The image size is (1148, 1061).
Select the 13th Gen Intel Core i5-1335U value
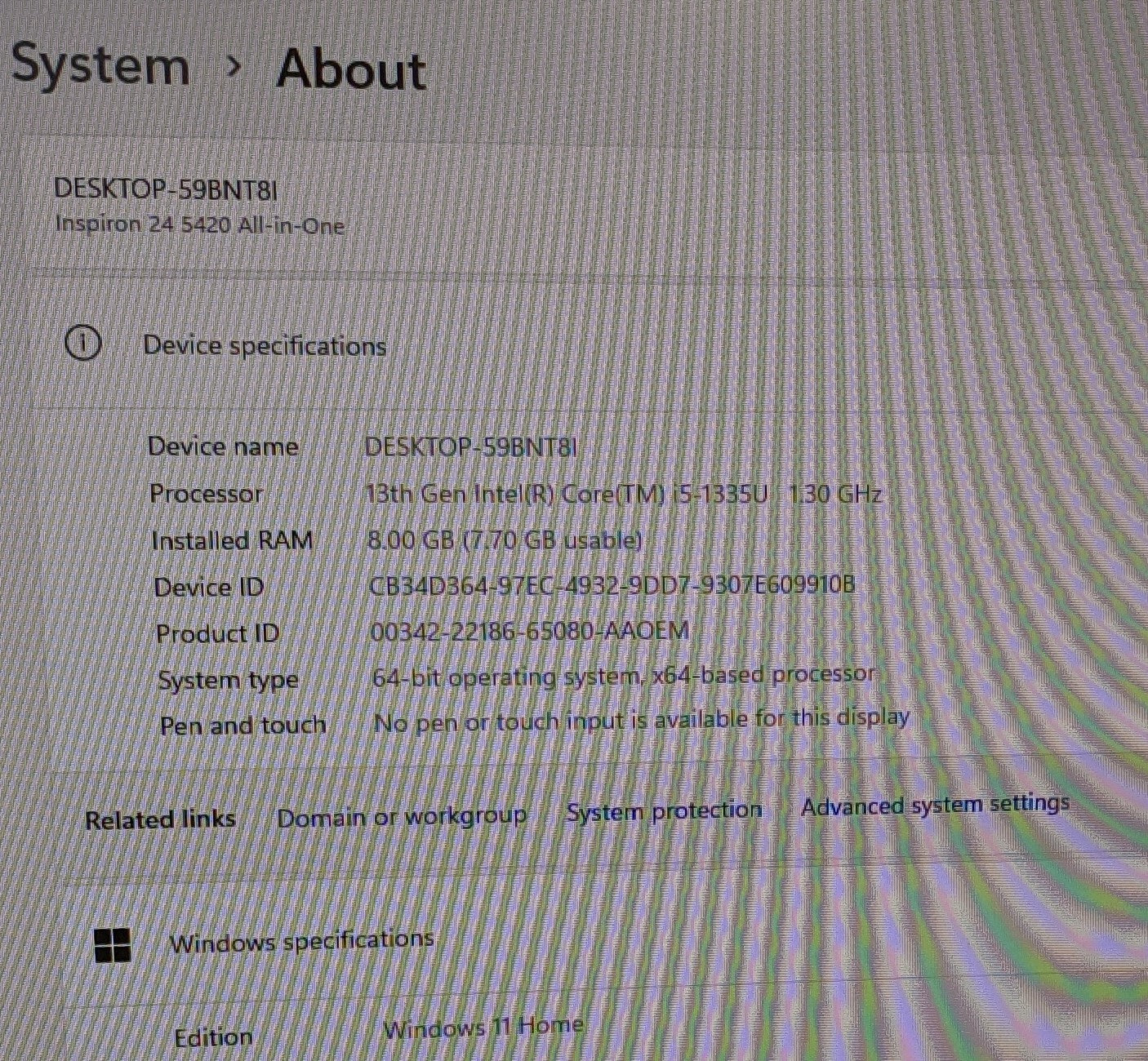tap(625, 494)
